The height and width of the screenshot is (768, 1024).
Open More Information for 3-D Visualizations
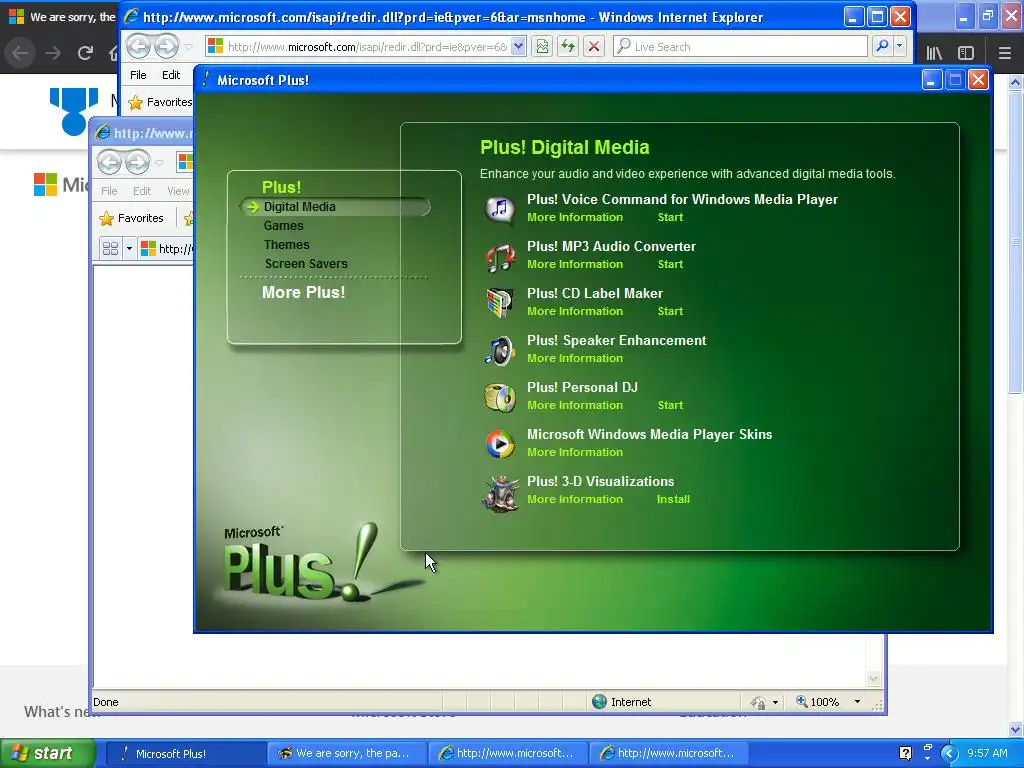575,499
